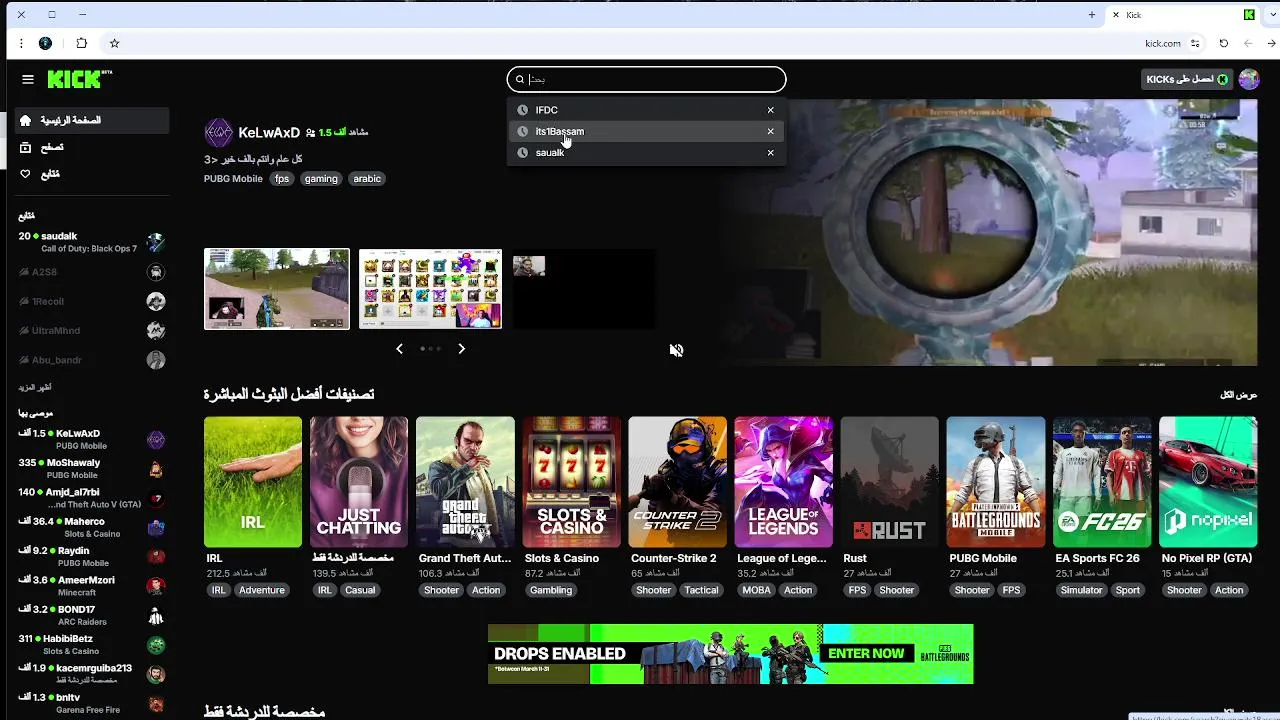1280x720 pixels.
Task: Open the Grand Theft Auto category card
Action: (x=465, y=482)
